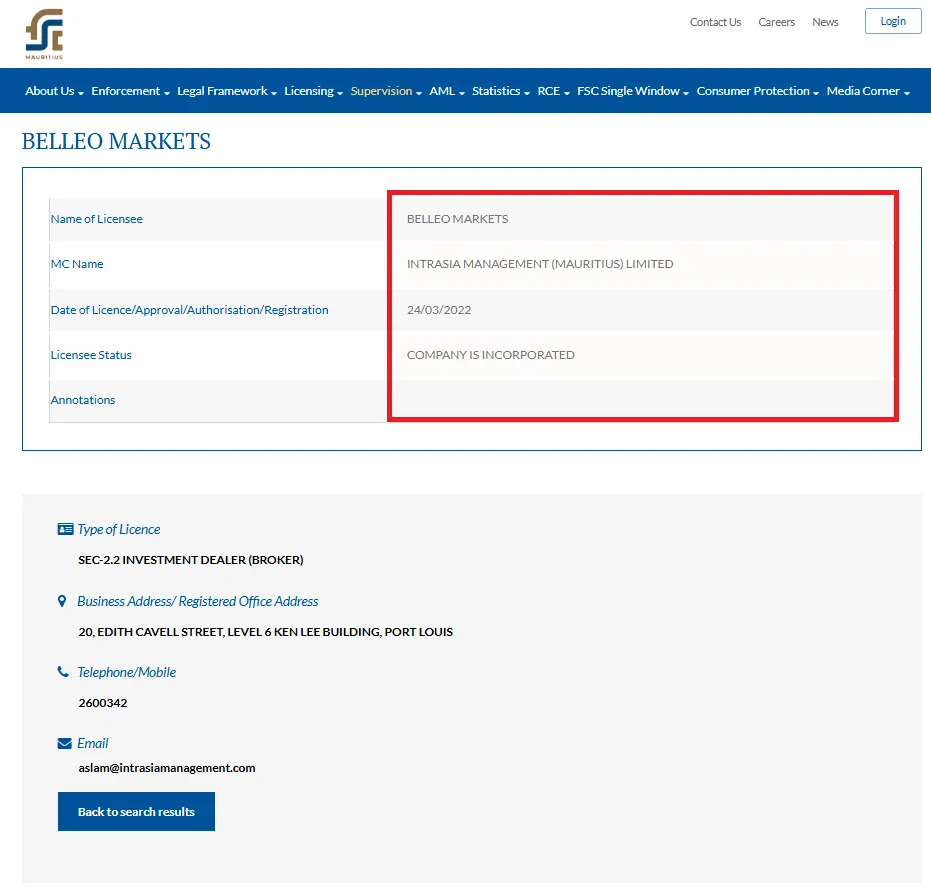Open the Statistics navigation menu

click(500, 91)
